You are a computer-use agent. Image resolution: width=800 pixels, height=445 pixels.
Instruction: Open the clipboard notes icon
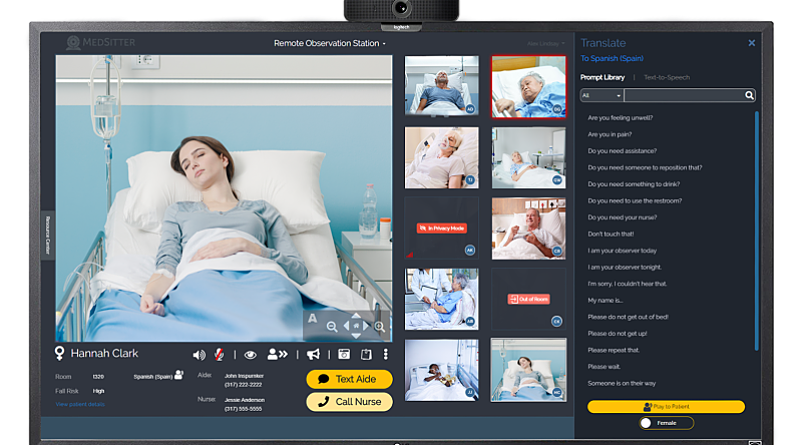pos(366,354)
